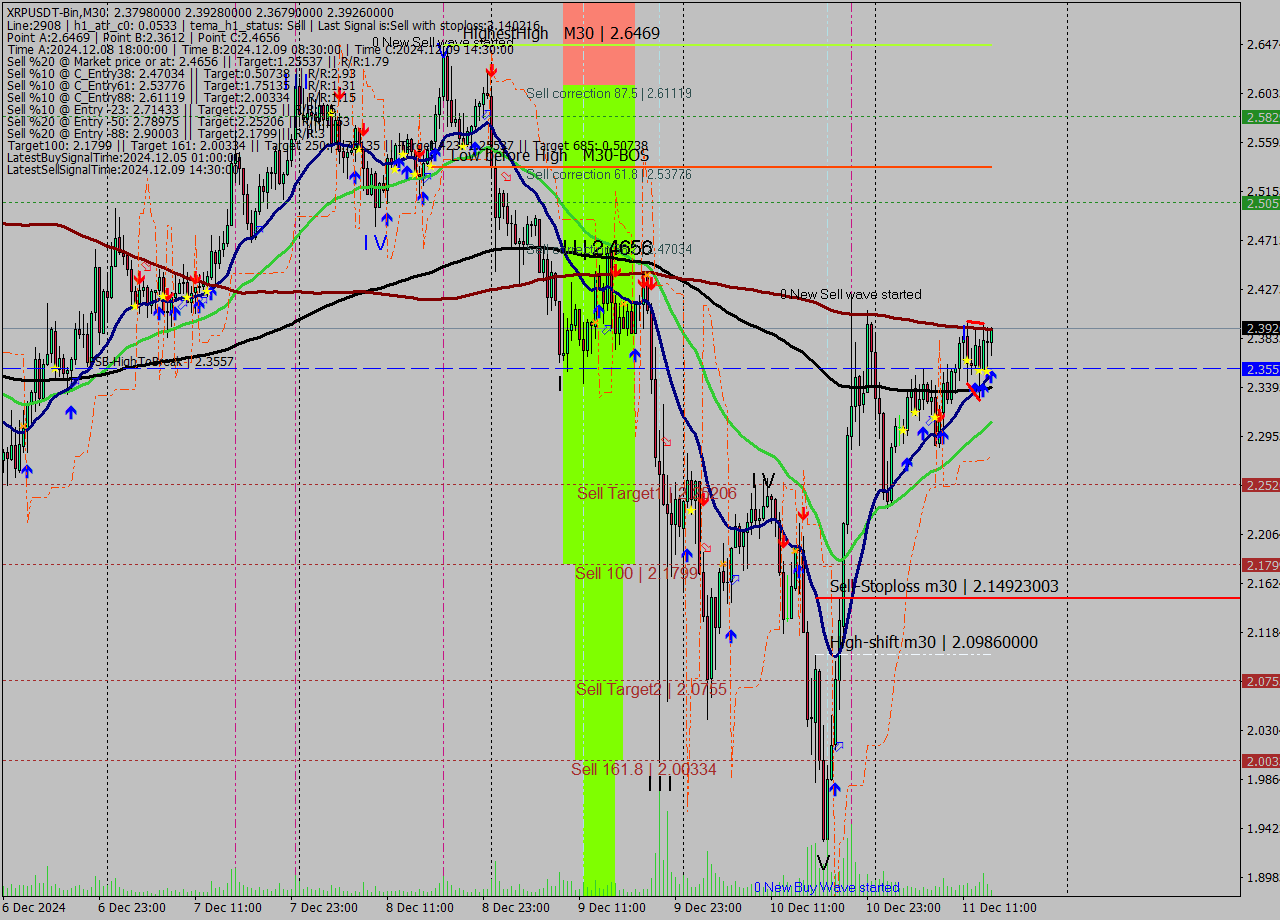Click '0 New Sell wave started' above the dark red average

(851, 294)
